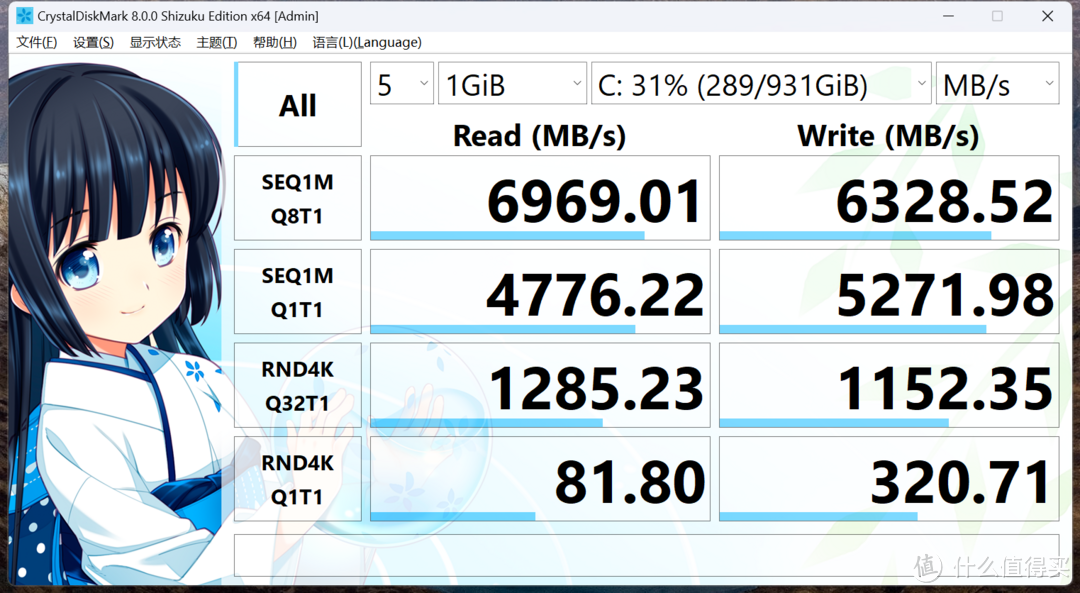Click the CrystalDiskMark app icon in title bar
The height and width of the screenshot is (593, 1080).
(24, 15)
